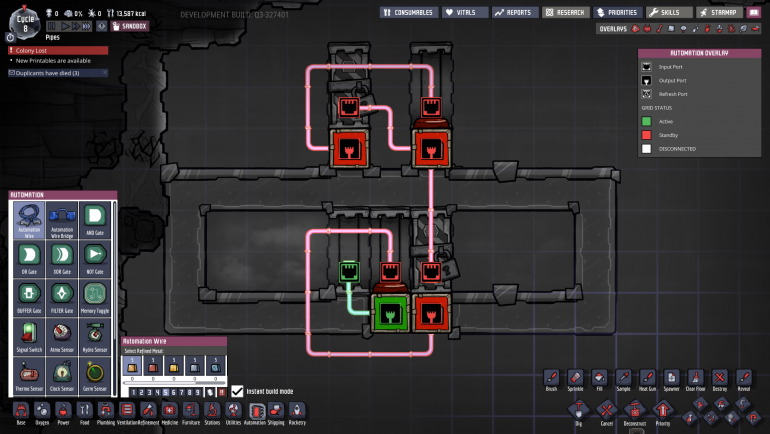Screen dimensions: 770x434
Task: Click the Cycle 8 asteroid clock
Action: (x=25, y=24)
